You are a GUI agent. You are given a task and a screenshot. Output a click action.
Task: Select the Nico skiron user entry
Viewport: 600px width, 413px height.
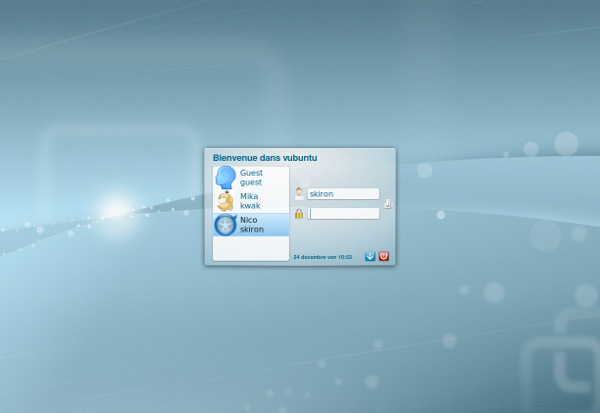251,225
